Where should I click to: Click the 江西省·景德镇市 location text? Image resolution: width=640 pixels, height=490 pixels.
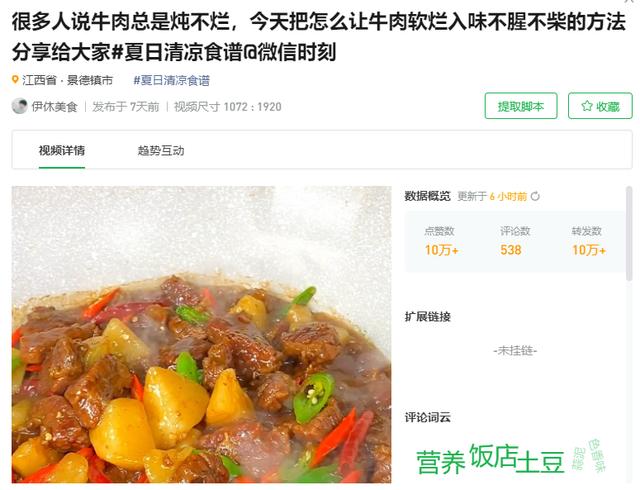pos(67,80)
